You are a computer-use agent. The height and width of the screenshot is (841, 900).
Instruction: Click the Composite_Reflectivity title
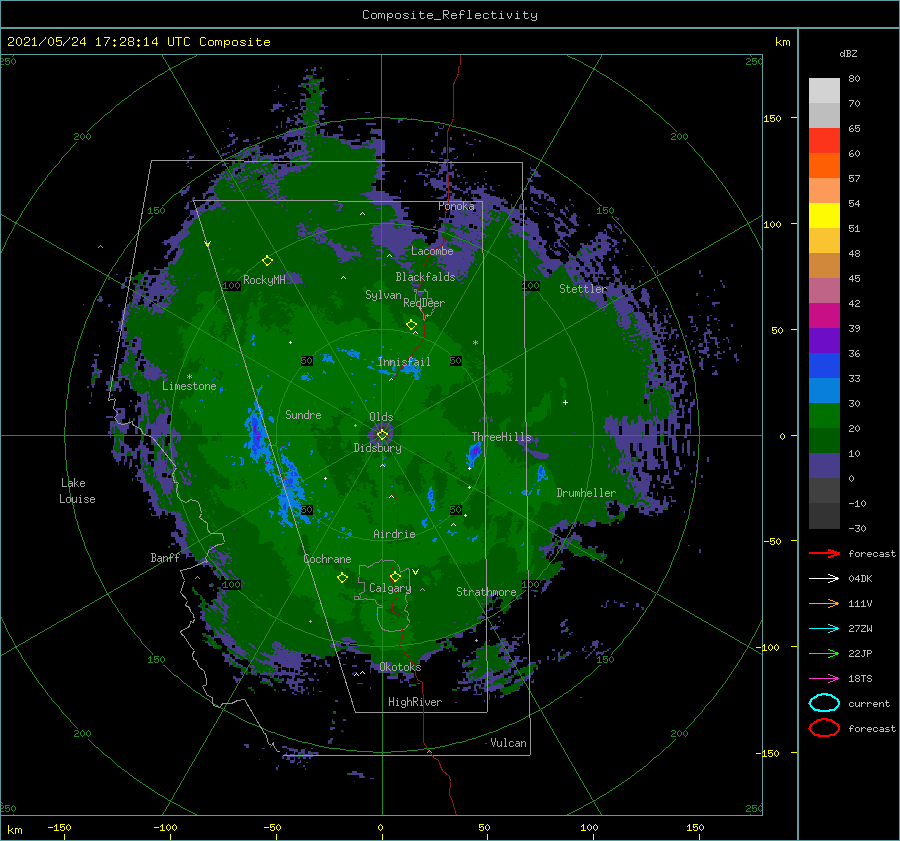[x=450, y=15]
